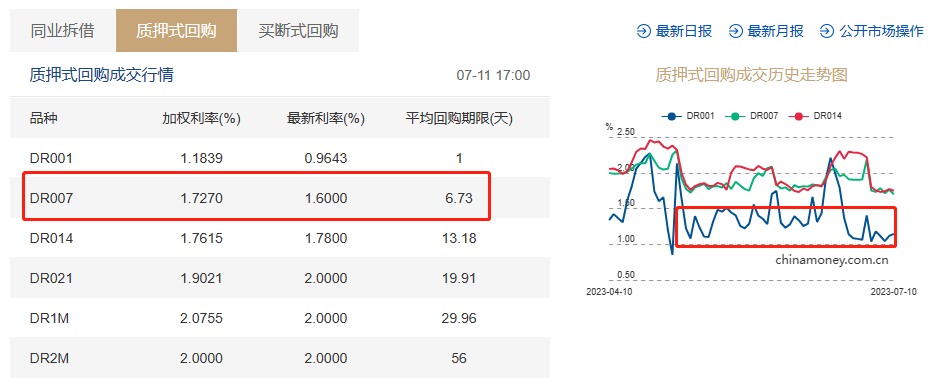Click the chart start date 2023-04-10
Image resolution: width=950 pixels, height=385 pixels.
[x=609, y=292]
